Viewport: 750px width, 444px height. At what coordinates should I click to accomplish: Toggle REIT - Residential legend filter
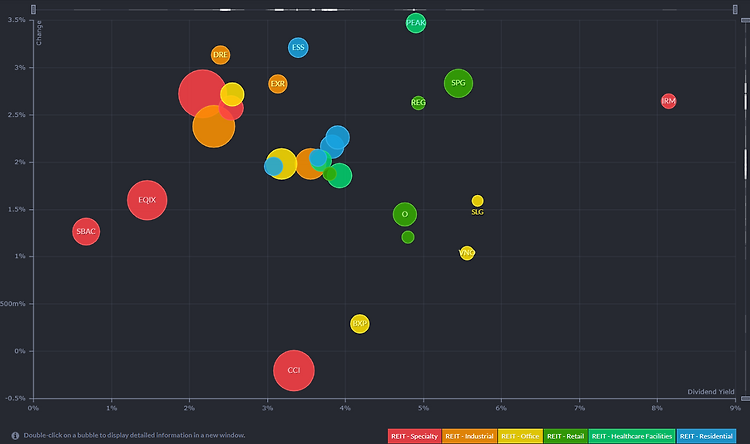click(x=706, y=436)
